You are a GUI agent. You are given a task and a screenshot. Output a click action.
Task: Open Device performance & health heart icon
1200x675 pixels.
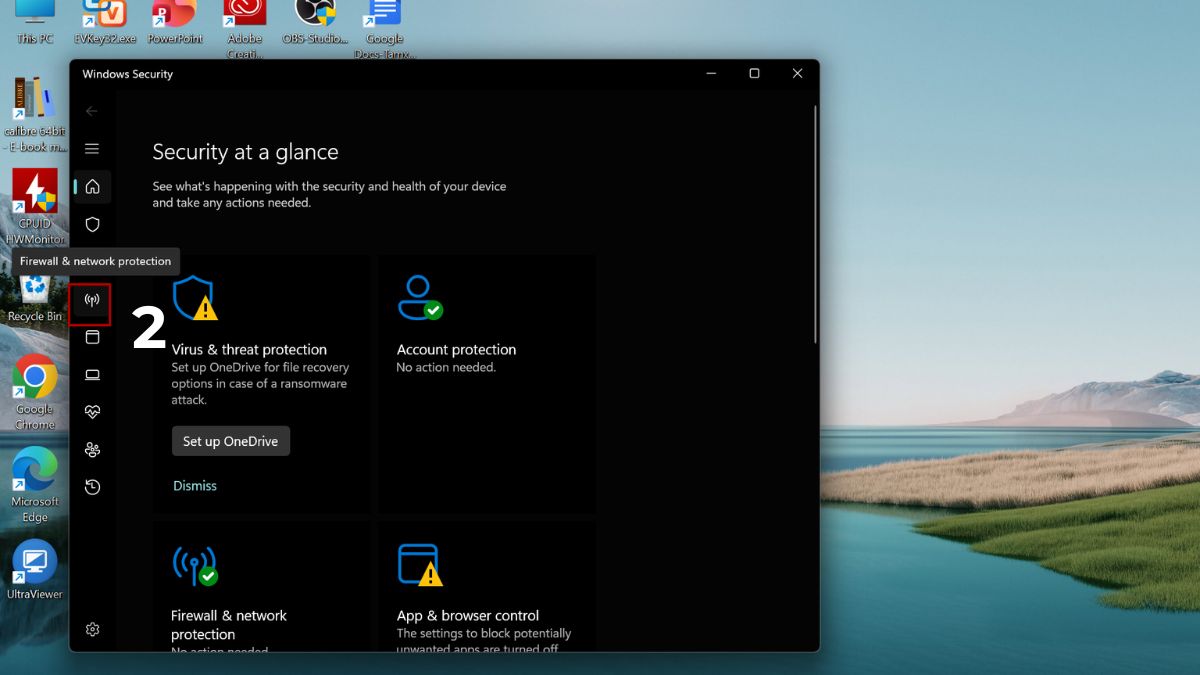pos(92,412)
